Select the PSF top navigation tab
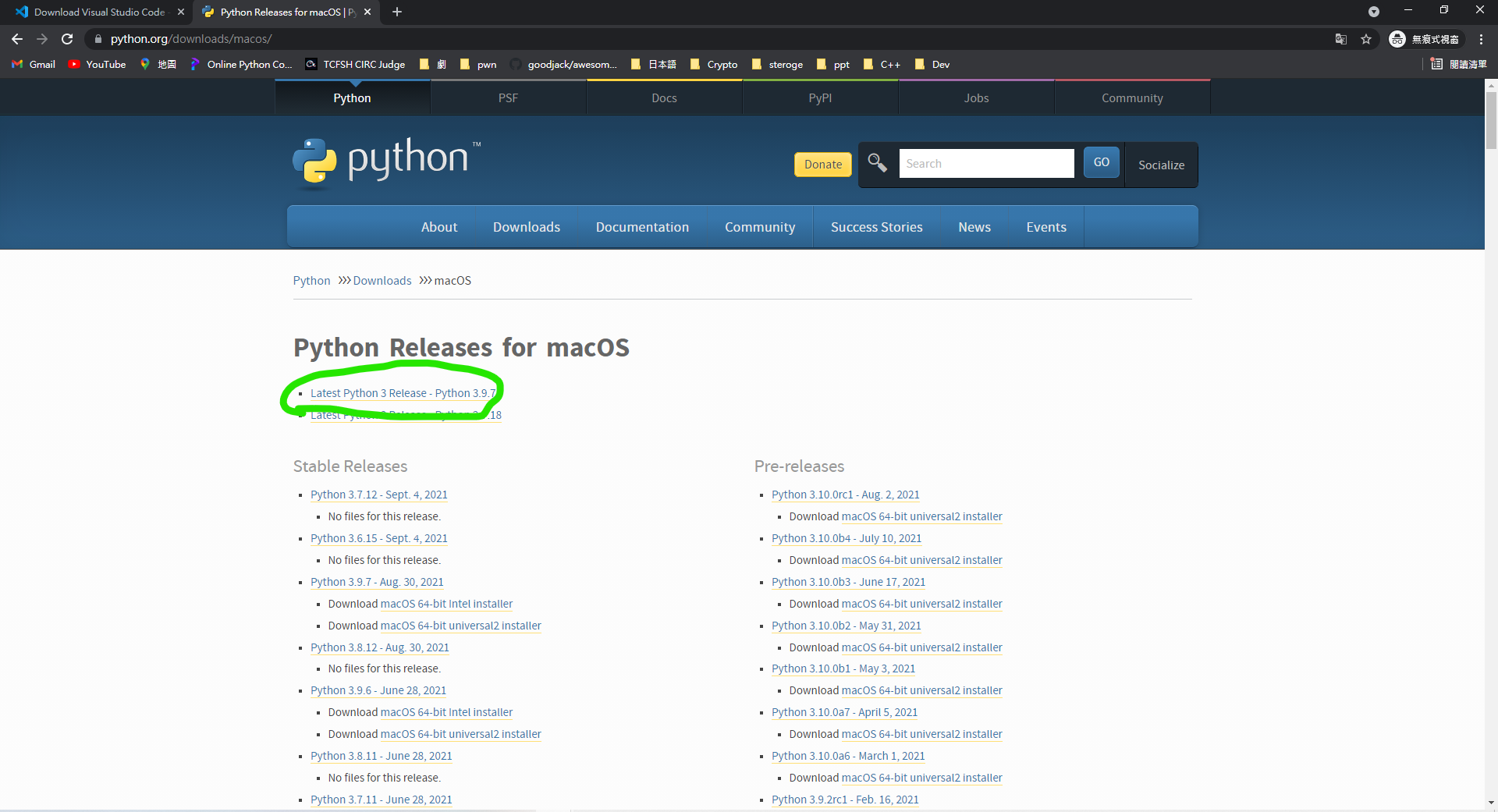1498x812 pixels. 508,98
